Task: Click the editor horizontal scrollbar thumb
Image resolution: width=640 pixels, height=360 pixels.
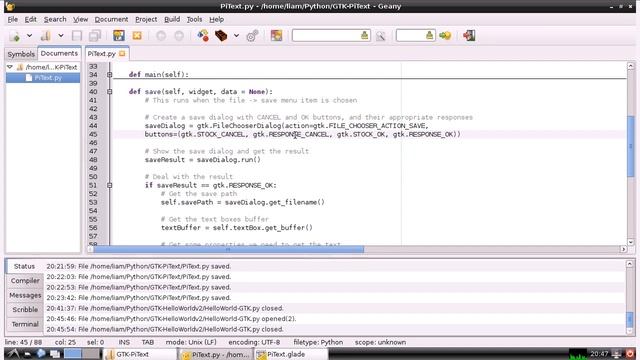Action: coord(229,249)
